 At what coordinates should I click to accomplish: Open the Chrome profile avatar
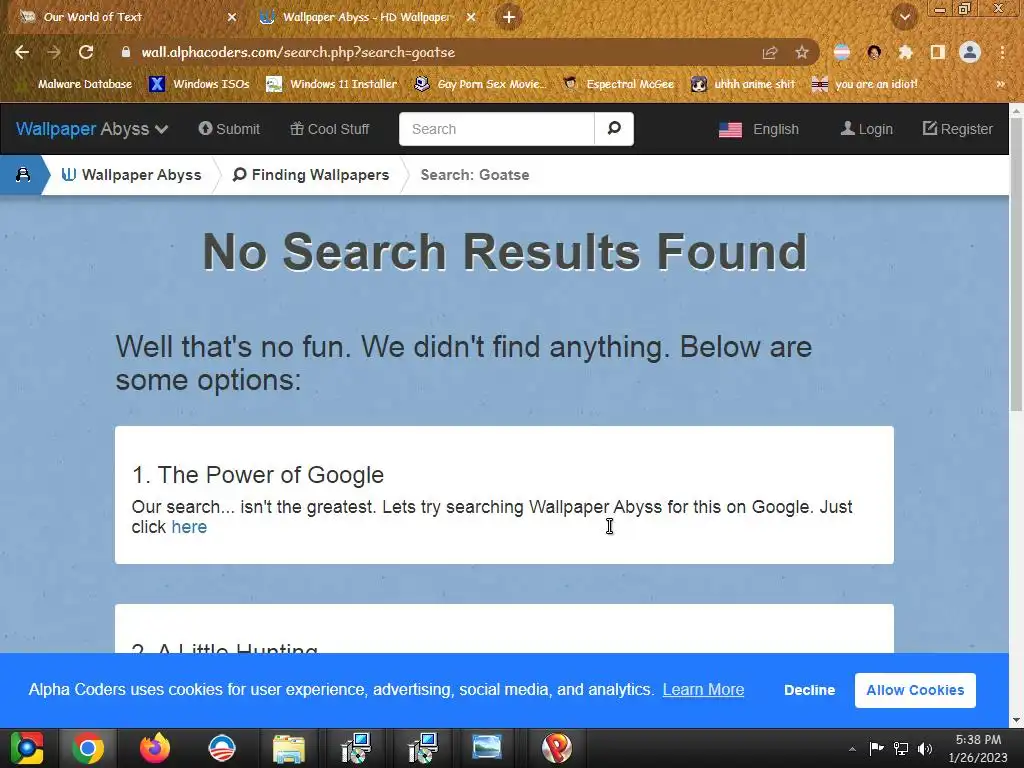pos(970,52)
